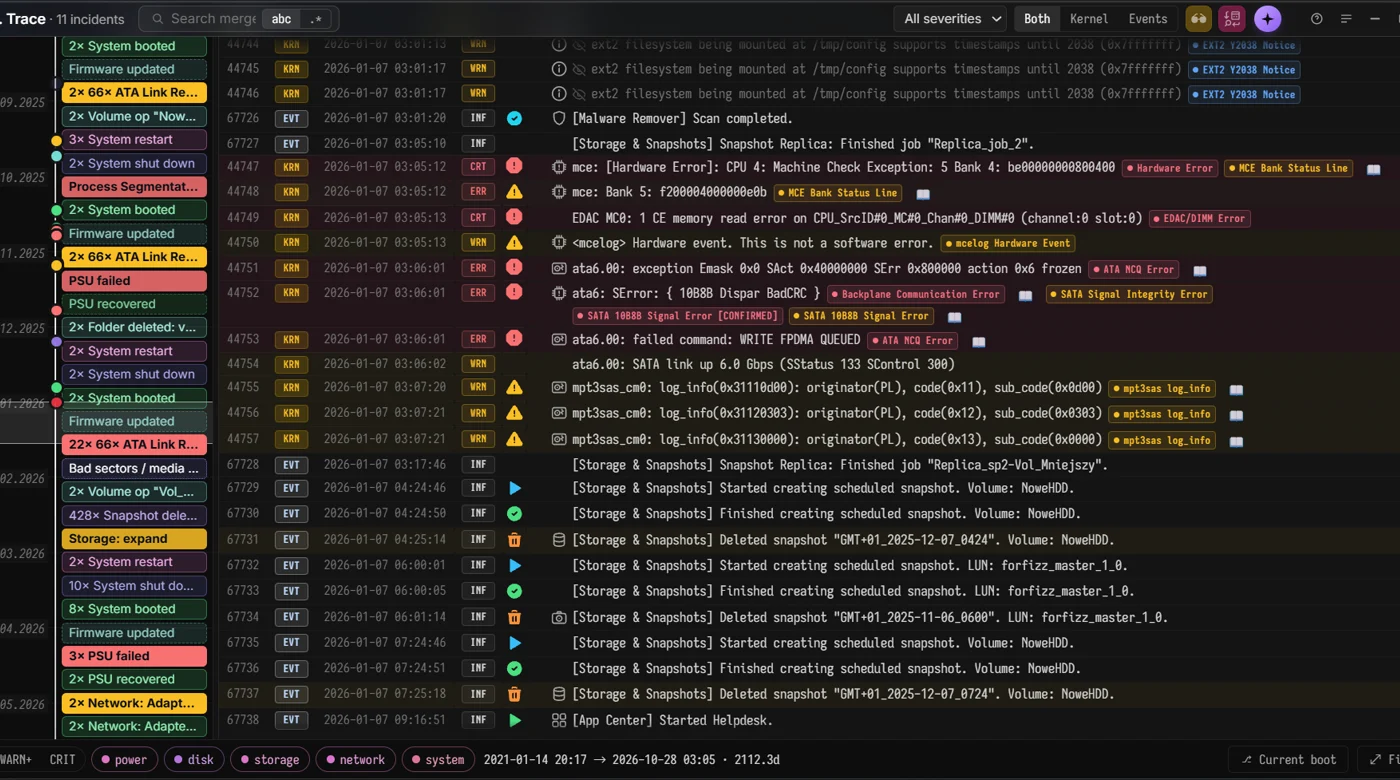Select the 428× Snapshot deleted timeline entry
This screenshot has width=1400, height=780.
[134, 515]
